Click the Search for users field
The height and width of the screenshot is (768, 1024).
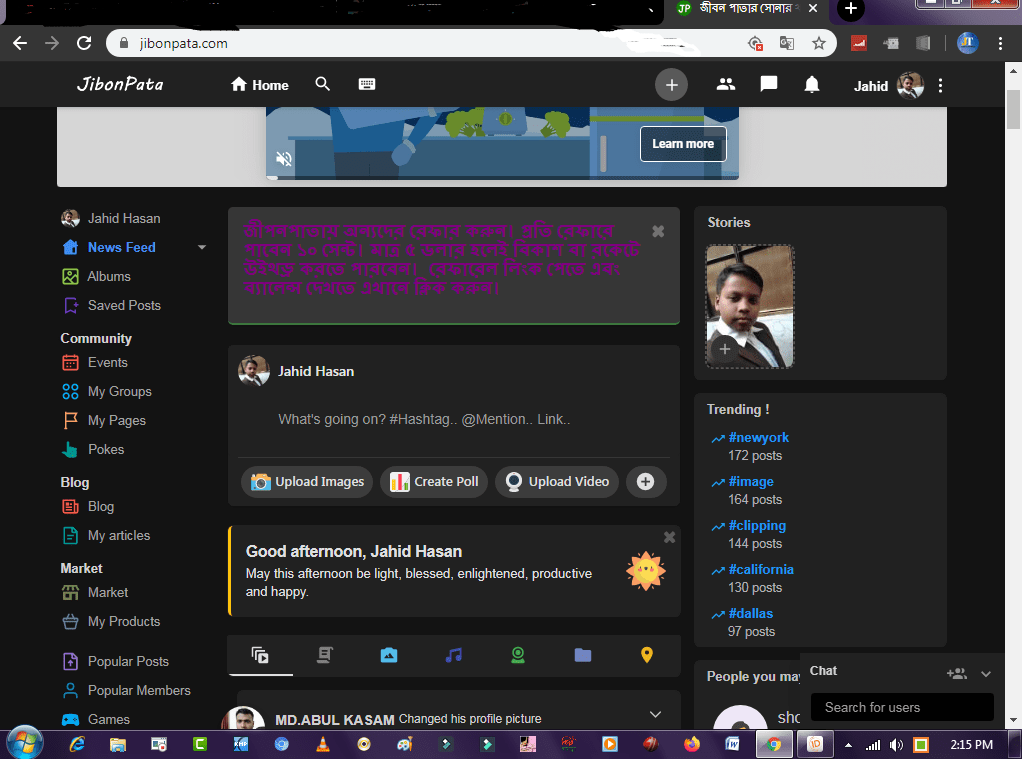(902, 708)
